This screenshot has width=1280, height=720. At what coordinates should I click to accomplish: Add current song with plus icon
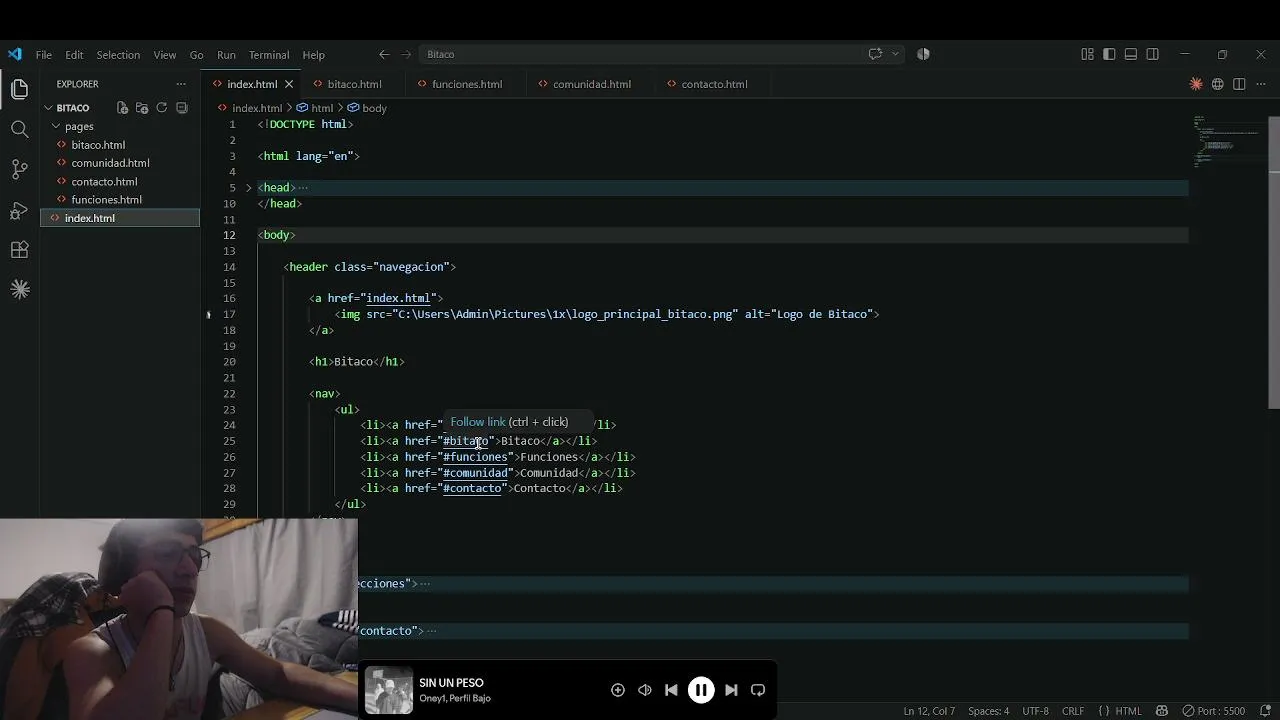[617, 690]
